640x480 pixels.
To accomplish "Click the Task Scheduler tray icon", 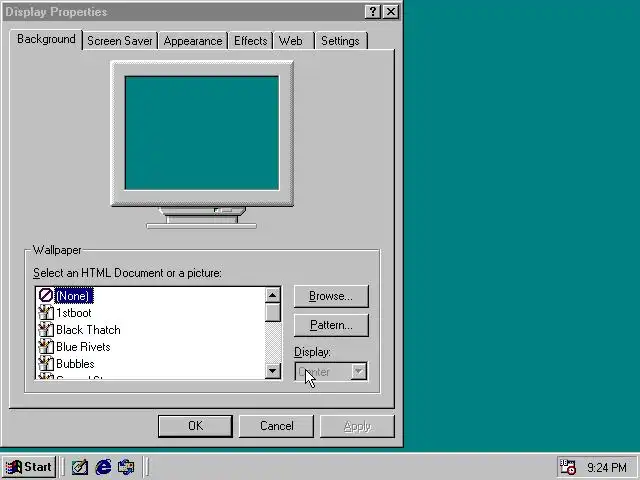I will (567, 467).
